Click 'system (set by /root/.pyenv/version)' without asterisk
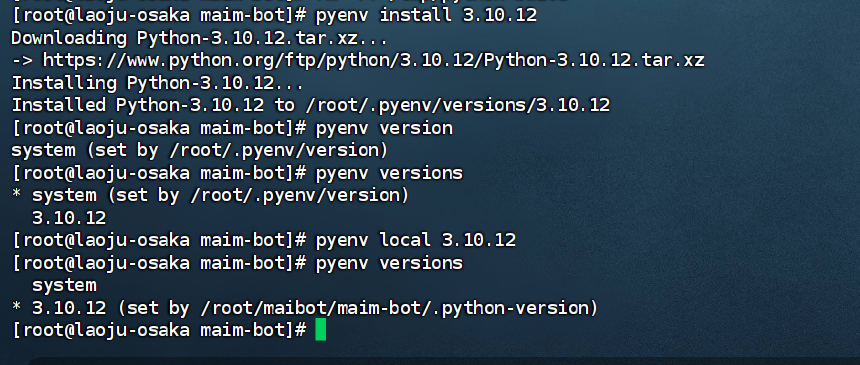This screenshot has height=365, width=860. click(200, 150)
